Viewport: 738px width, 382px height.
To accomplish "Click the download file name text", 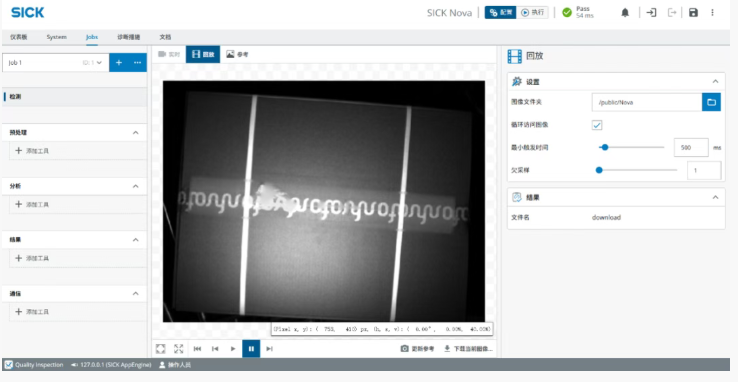I will tap(606, 217).
